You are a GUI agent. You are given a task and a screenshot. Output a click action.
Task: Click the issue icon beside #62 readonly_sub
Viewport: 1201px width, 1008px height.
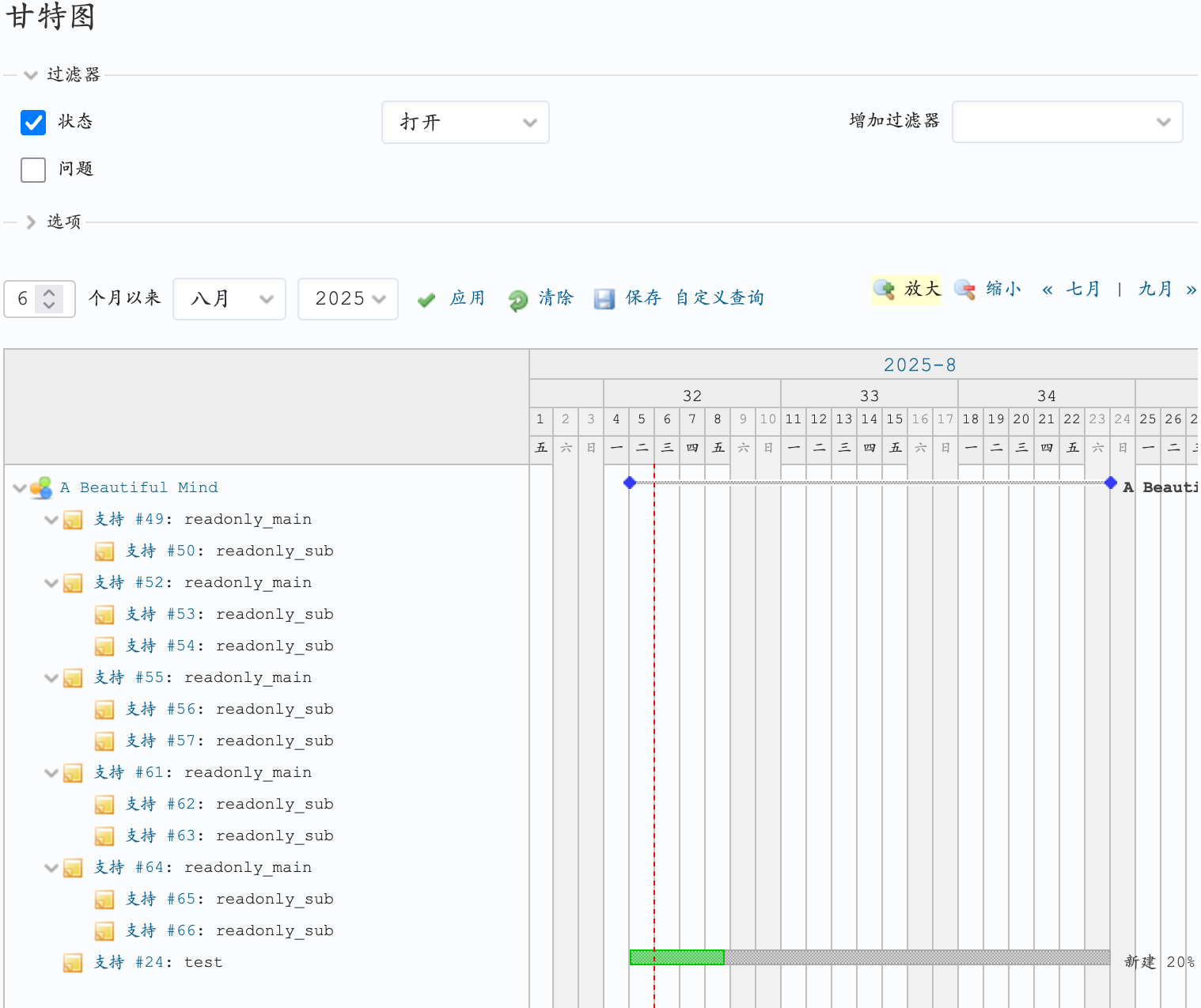click(x=104, y=805)
